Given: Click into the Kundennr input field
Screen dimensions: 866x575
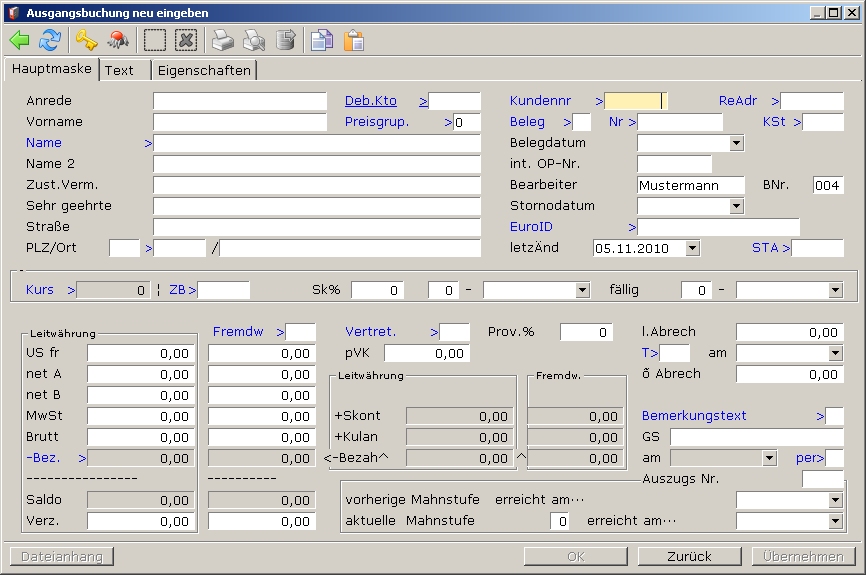Looking at the screenshot, I should pos(634,101).
